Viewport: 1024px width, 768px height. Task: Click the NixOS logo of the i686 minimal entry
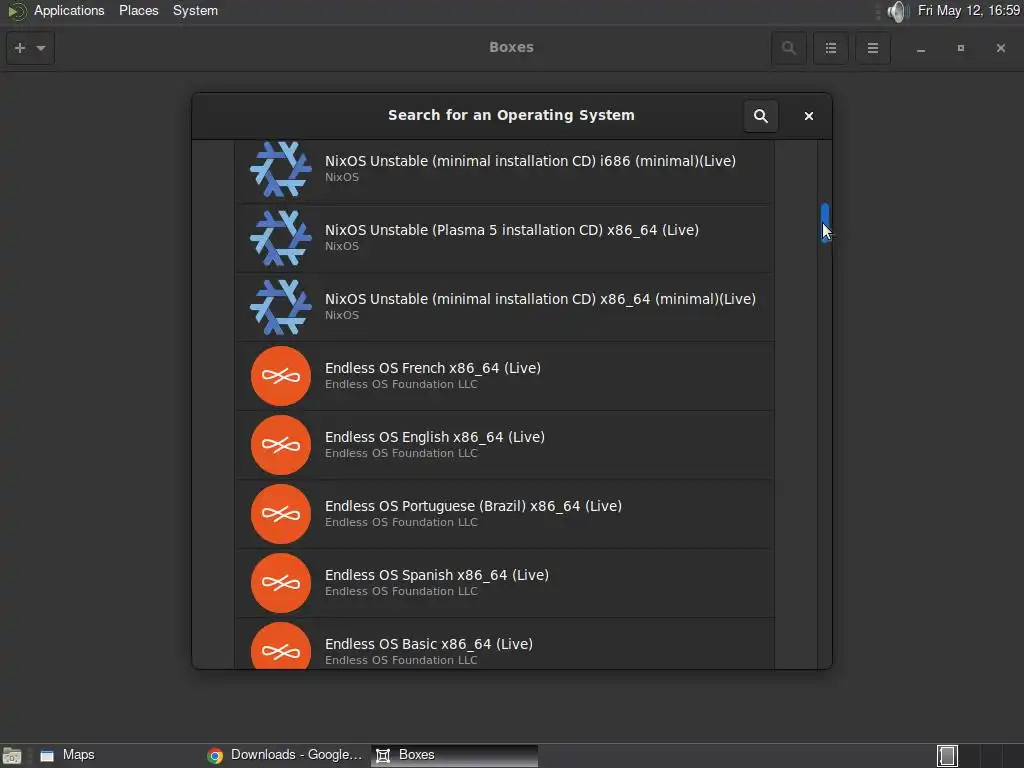pyautogui.click(x=281, y=168)
